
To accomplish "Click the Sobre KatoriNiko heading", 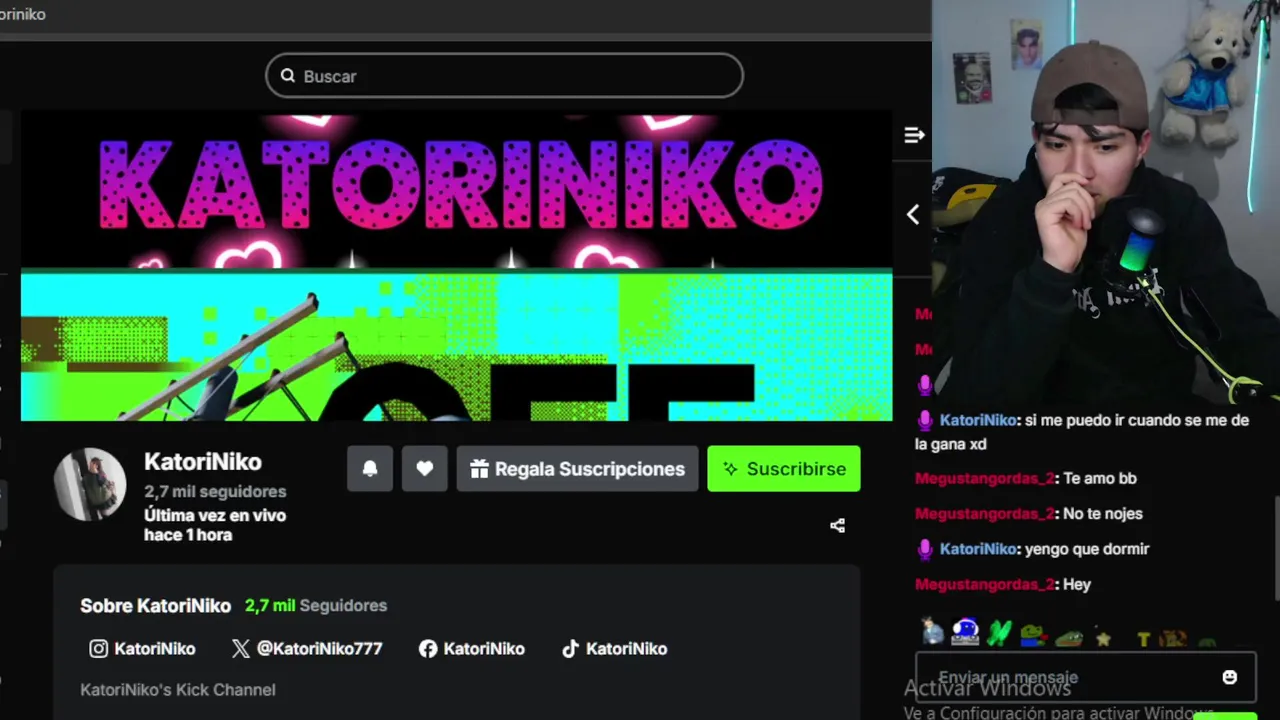I will [155, 606].
